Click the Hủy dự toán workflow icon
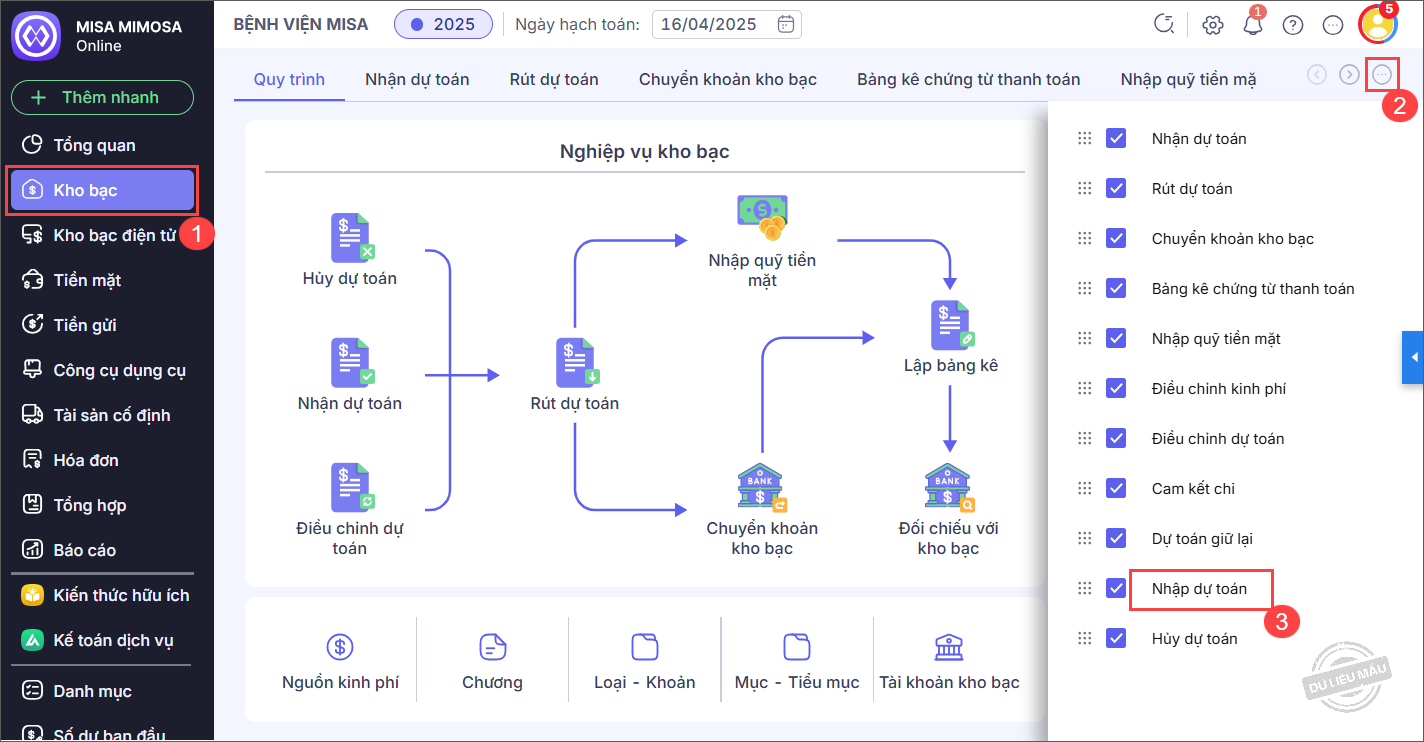Image resolution: width=1424 pixels, height=742 pixels. point(351,238)
